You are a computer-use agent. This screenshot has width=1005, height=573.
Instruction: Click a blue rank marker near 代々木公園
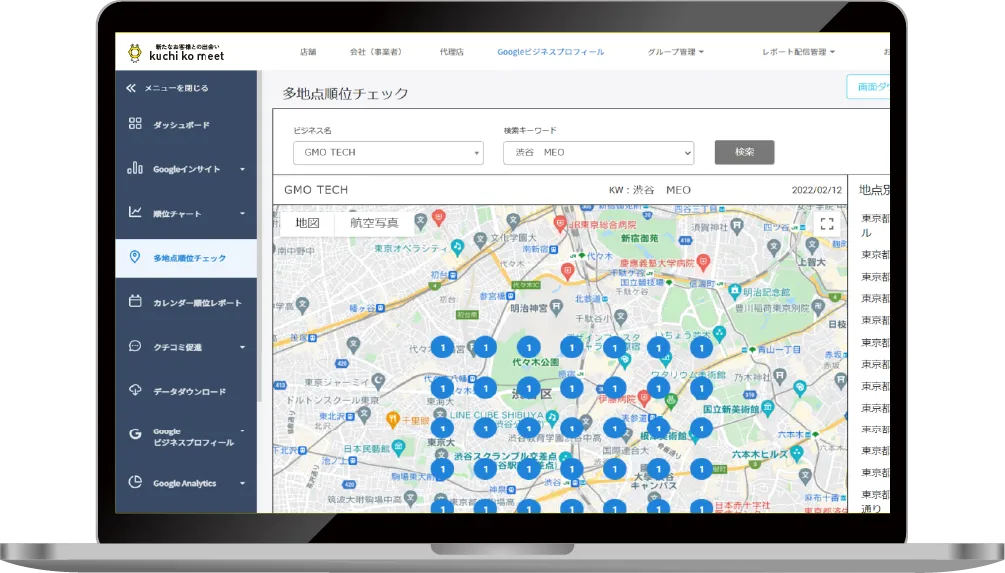click(528, 347)
